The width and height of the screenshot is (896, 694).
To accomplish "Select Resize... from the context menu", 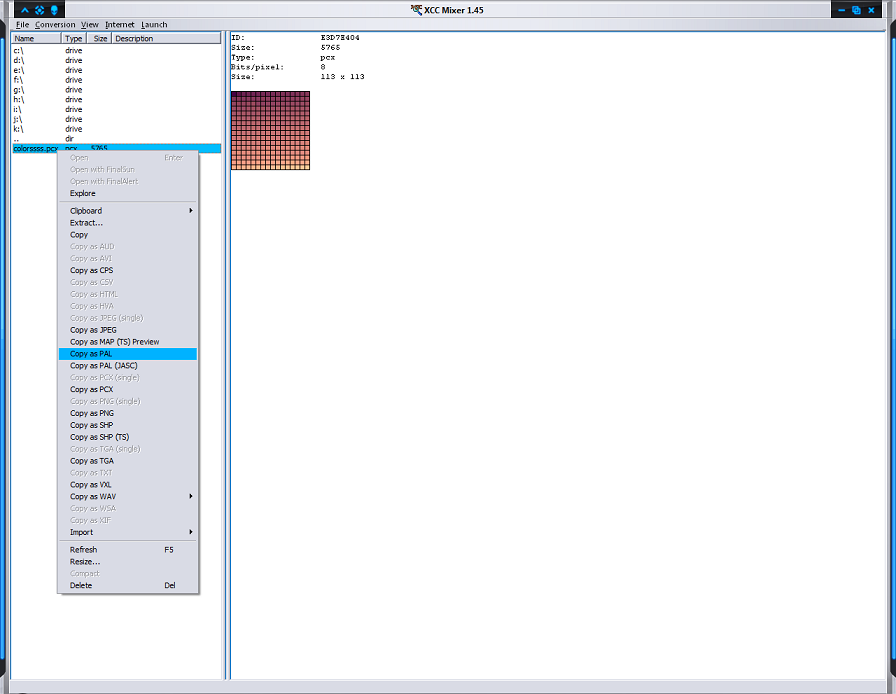I will [x=85, y=561].
